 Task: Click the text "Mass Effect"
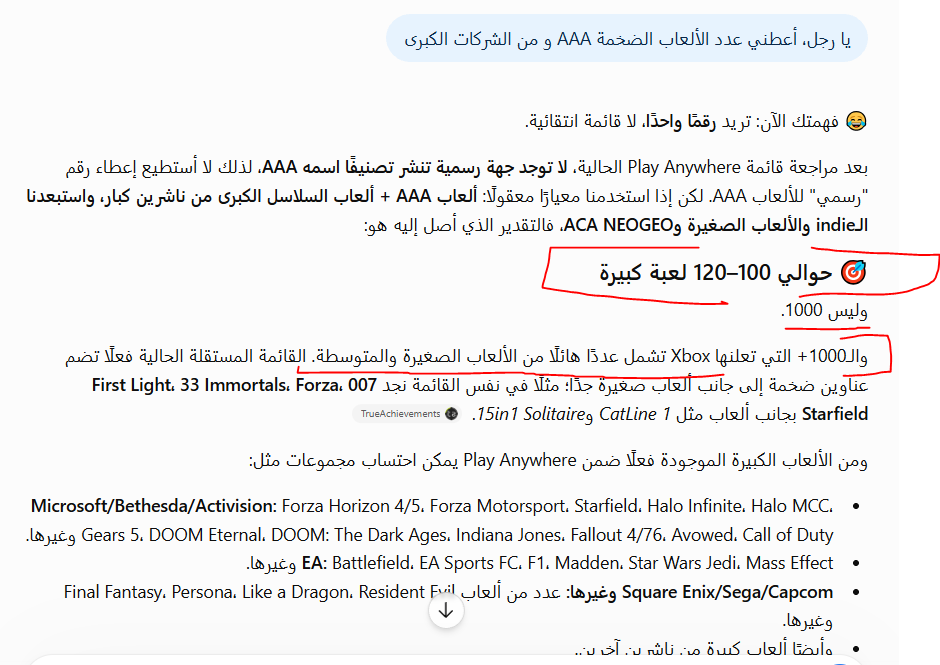(x=790, y=563)
